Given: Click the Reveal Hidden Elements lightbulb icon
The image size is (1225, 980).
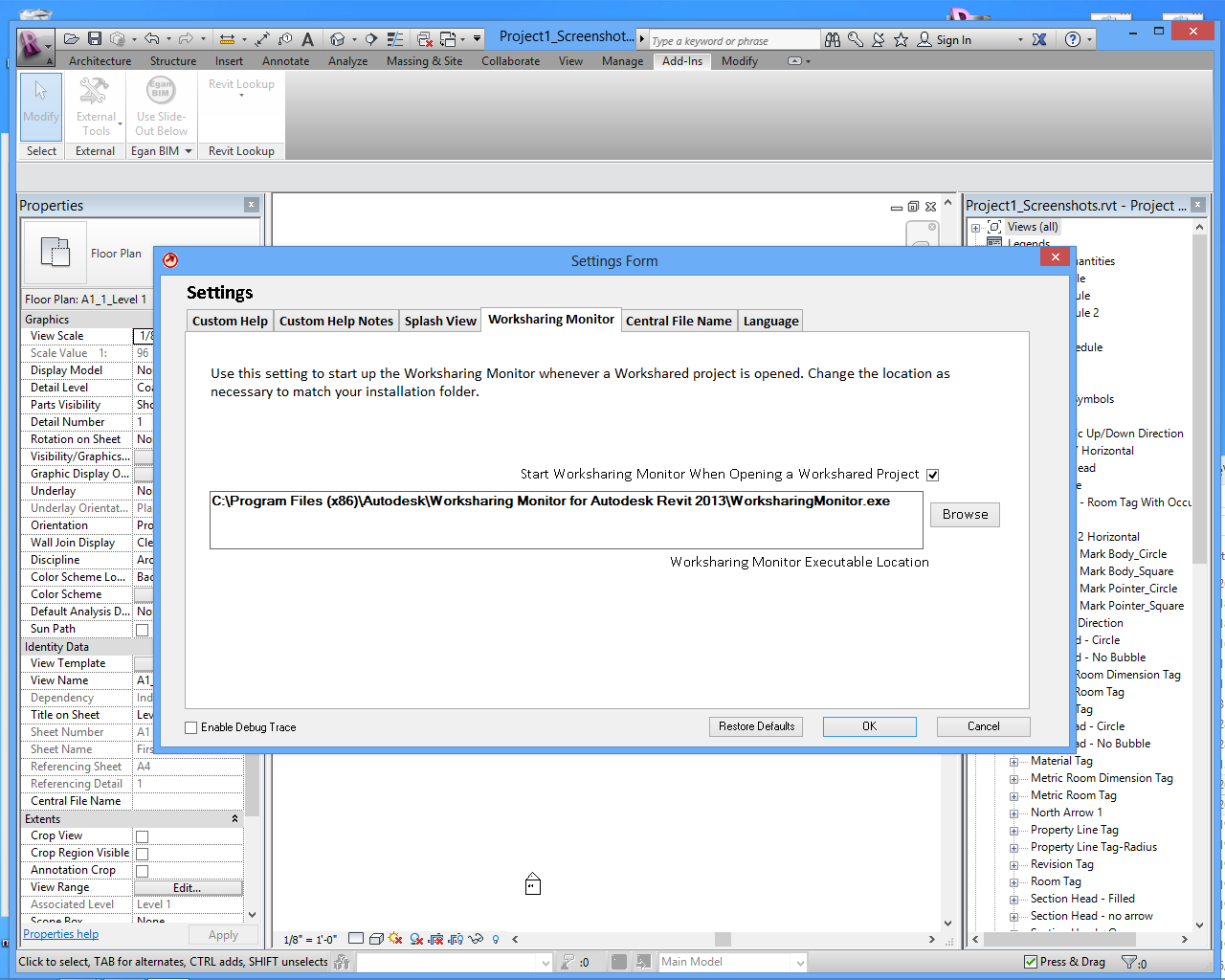Looking at the screenshot, I should (x=495, y=939).
